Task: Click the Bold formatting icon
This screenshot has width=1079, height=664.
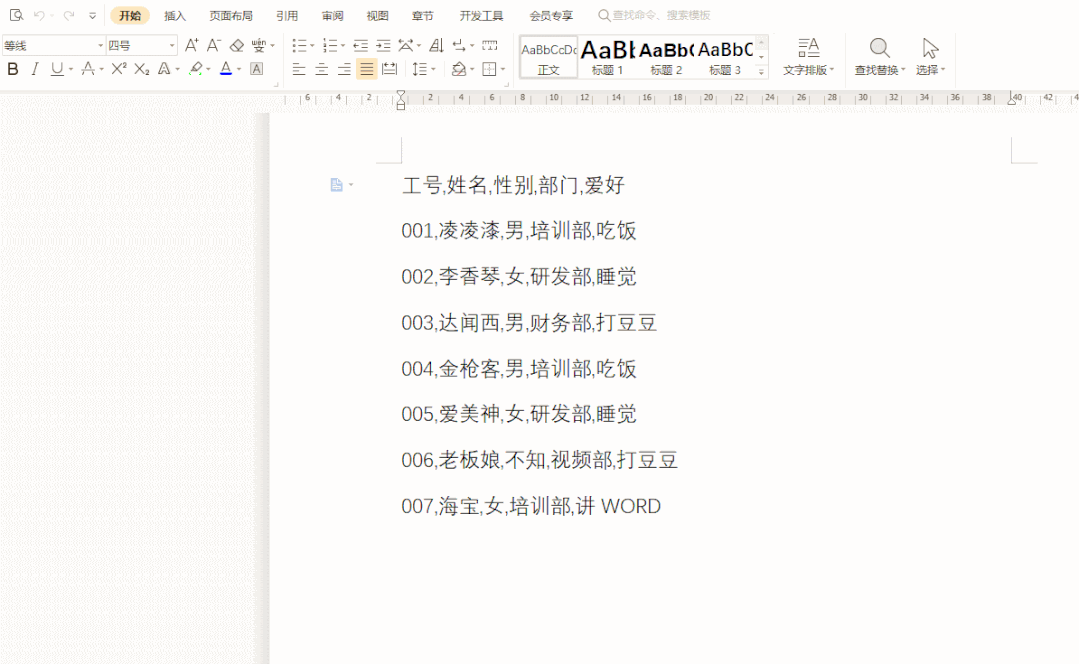Action: point(13,69)
